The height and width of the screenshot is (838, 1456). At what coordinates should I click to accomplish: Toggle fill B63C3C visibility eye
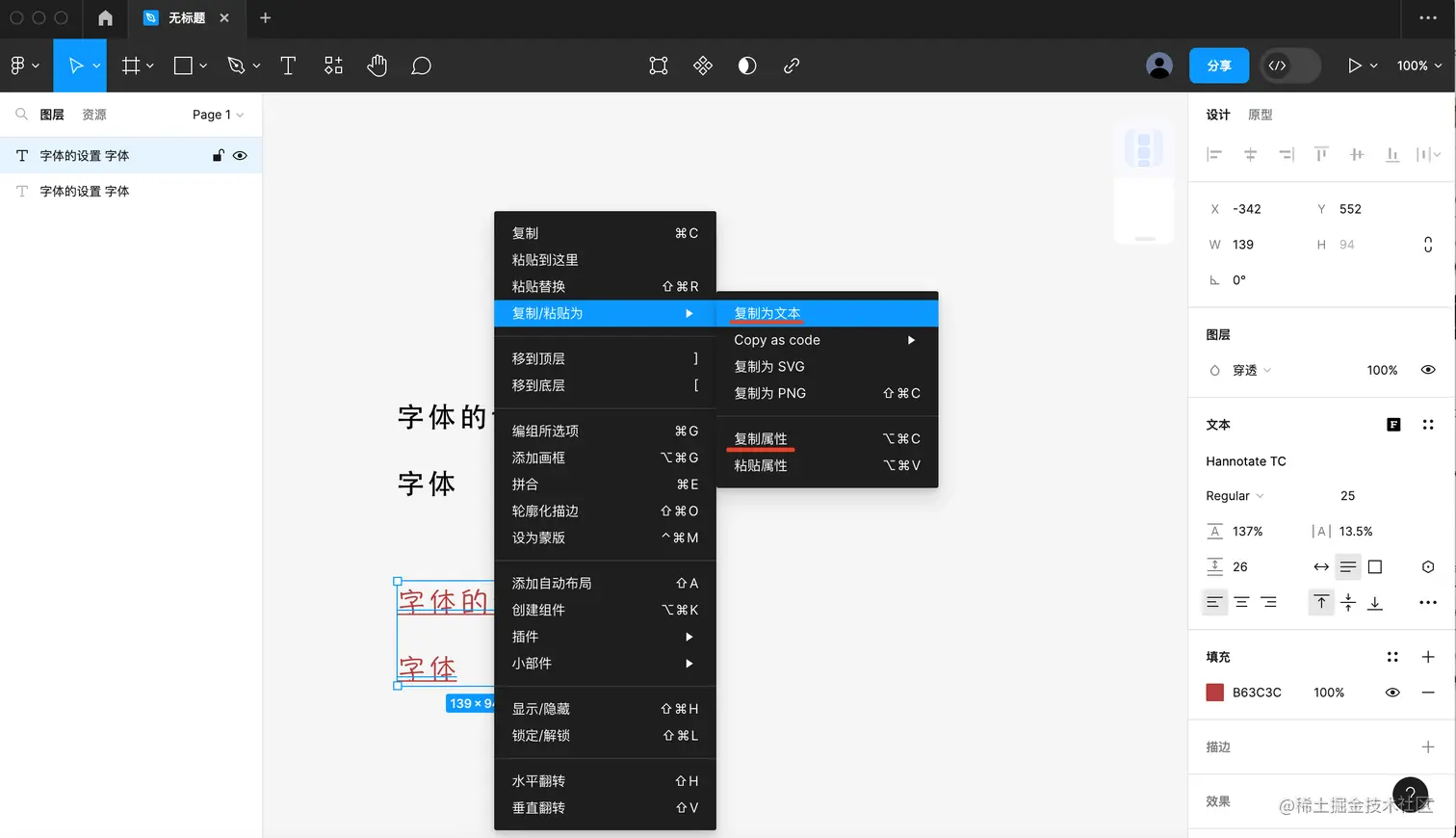pos(1392,693)
